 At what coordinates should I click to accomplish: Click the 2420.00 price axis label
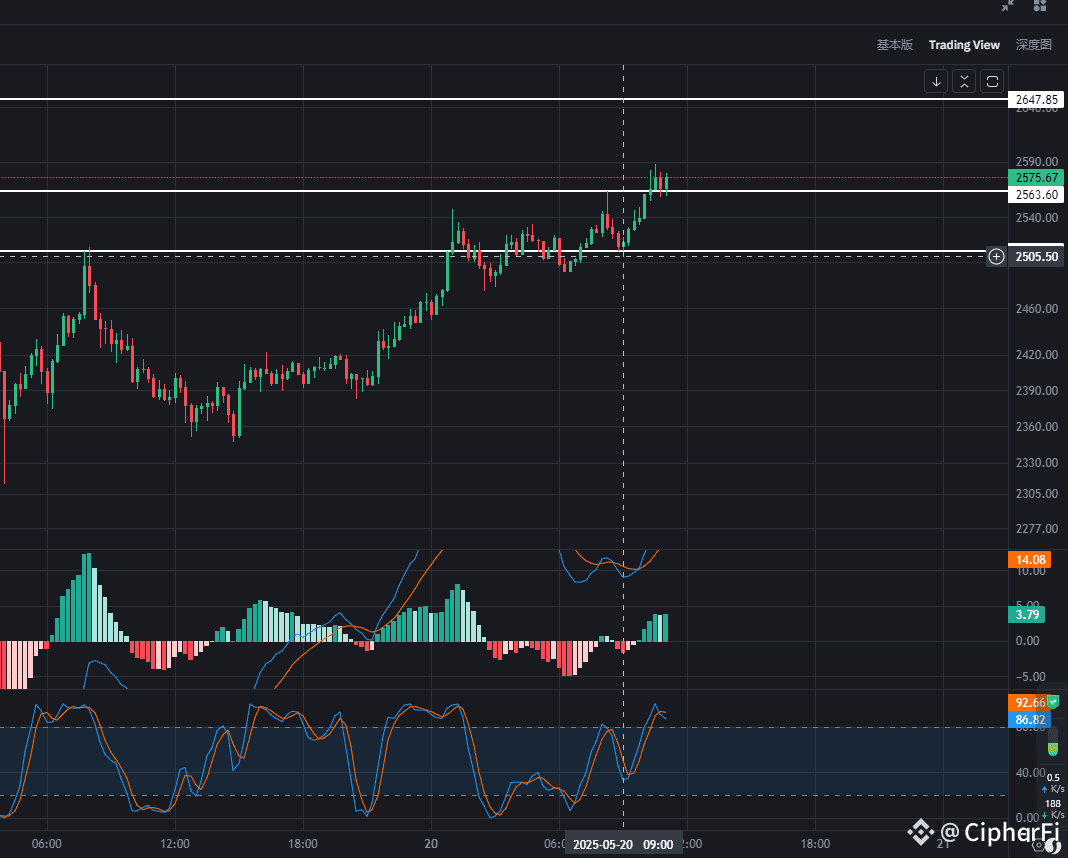[x=1037, y=355]
